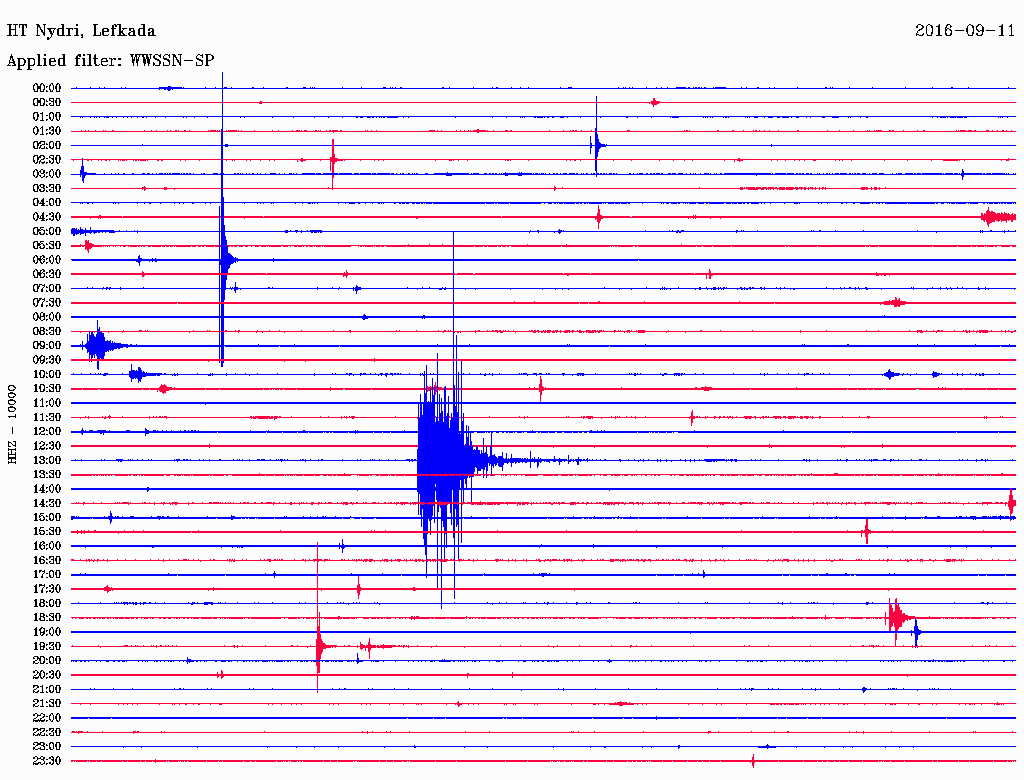Click the 21:00 time label
This screenshot has width=1024, height=780.
click(x=47, y=689)
